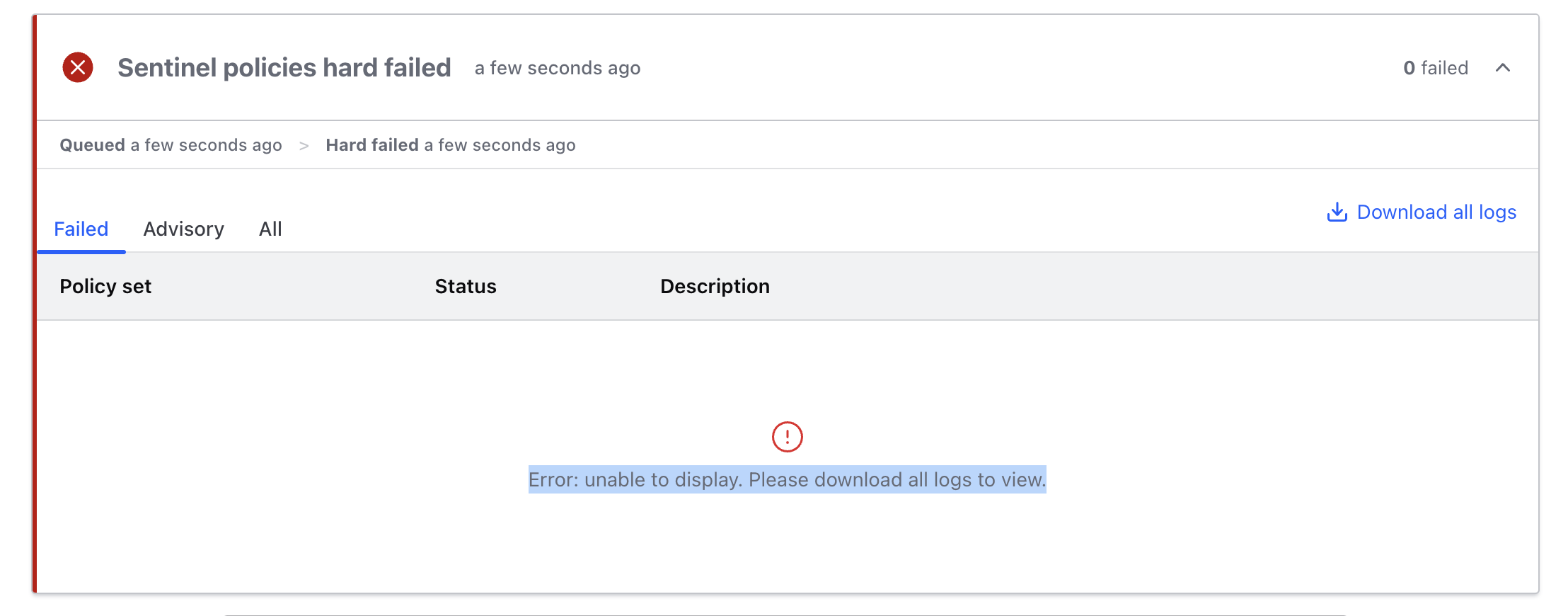Click the Queued a few seconds ago stage
The image size is (1568, 616).
coord(171,145)
